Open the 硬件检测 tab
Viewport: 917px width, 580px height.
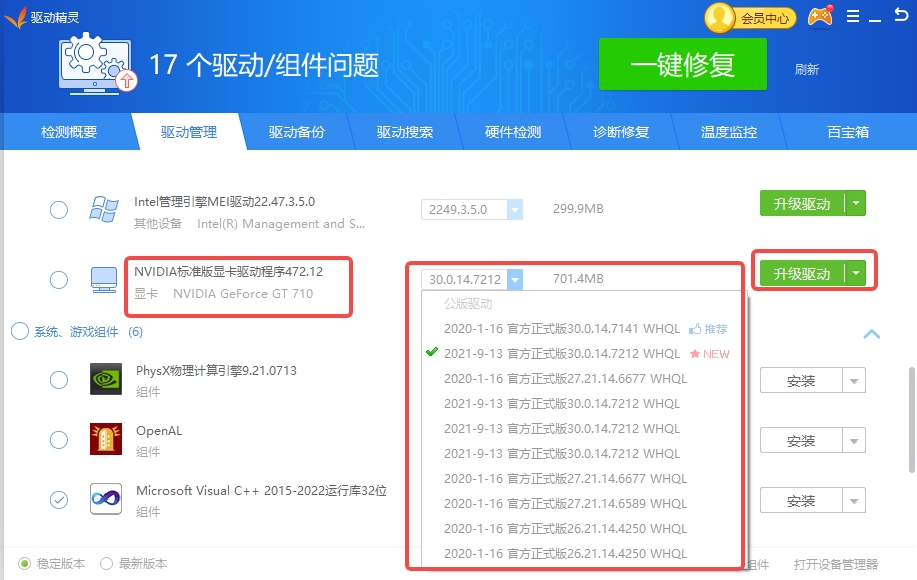coord(512,132)
